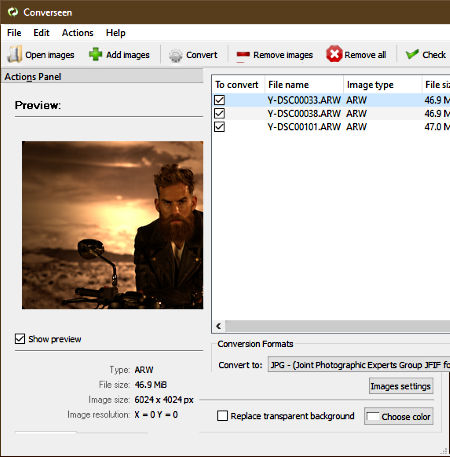Click the bearded man preview thumbnail
The width and height of the screenshot is (450, 457).
[x=113, y=225]
